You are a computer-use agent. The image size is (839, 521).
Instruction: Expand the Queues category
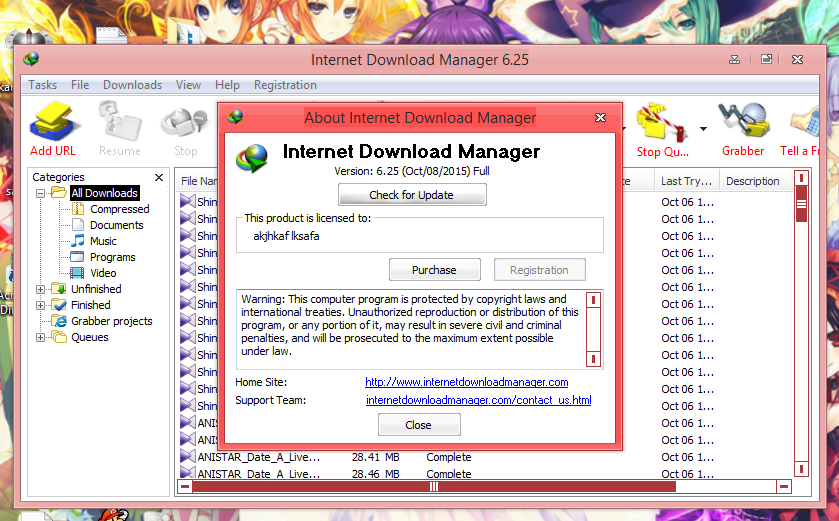click(x=40, y=338)
